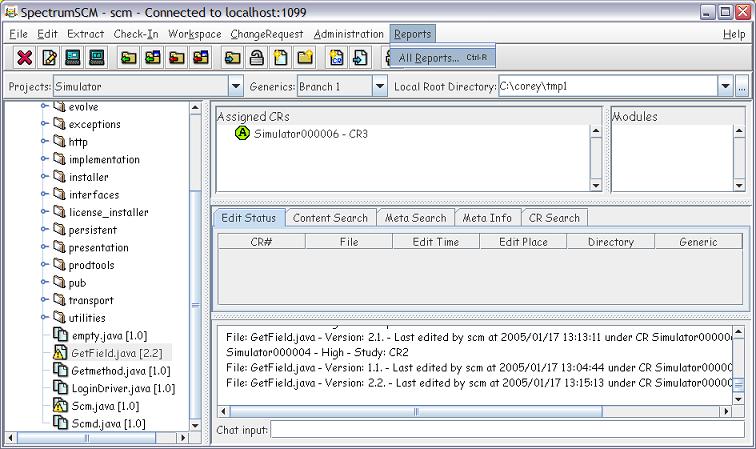
Task: Click the new file sparkle toolbar icon
Action: [x=281, y=58]
